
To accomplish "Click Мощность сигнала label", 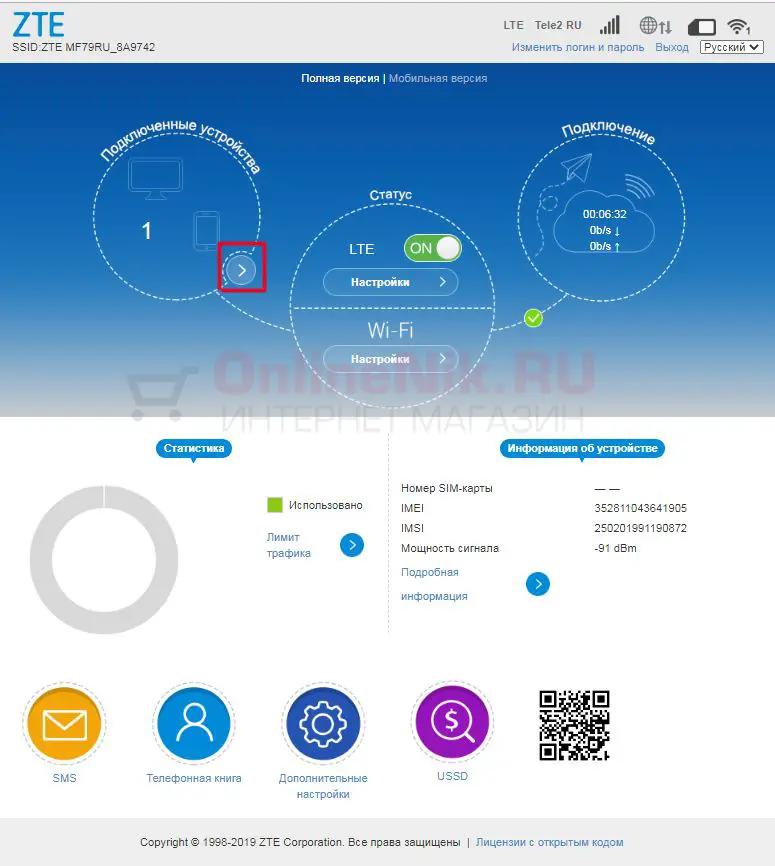I will tap(450, 548).
